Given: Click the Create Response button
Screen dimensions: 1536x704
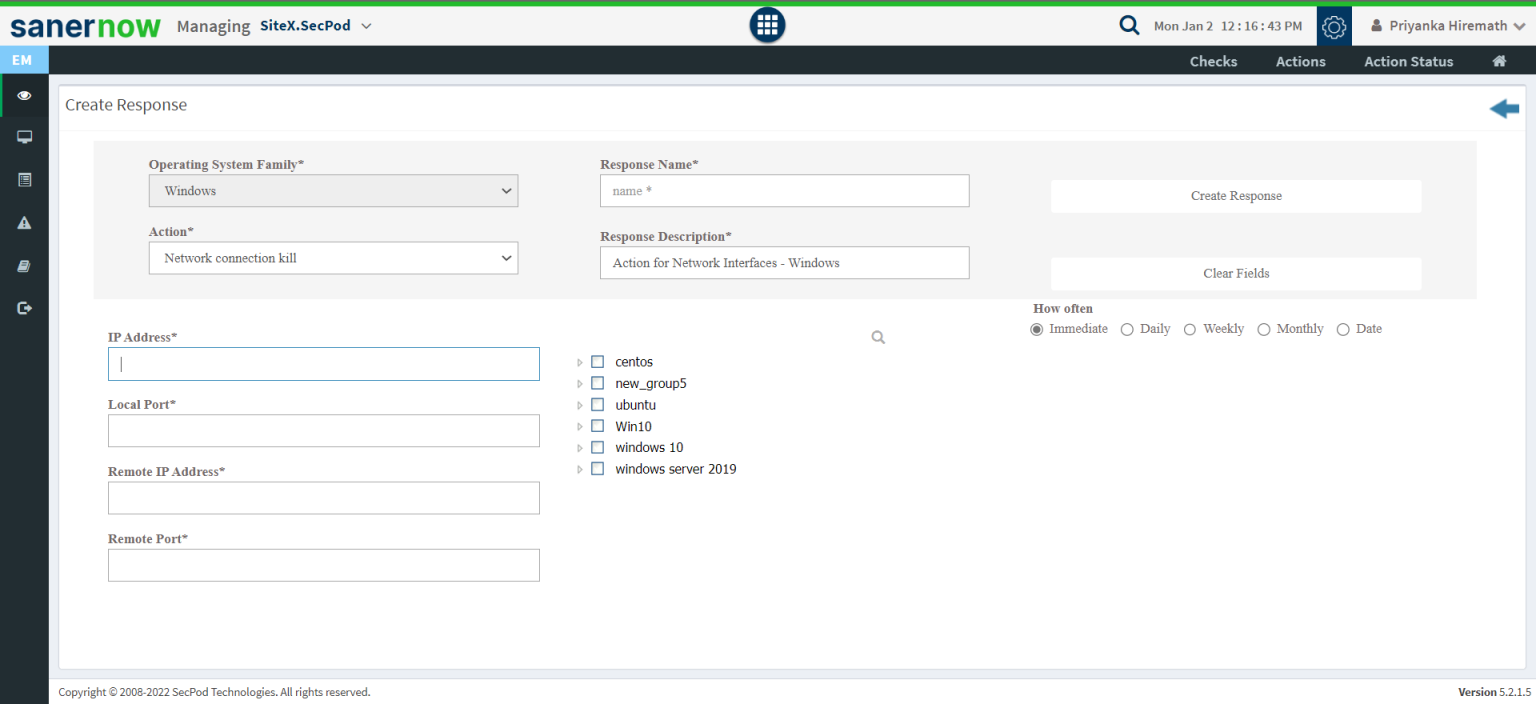Looking at the screenshot, I should pyautogui.click(x=1235, y=196).
